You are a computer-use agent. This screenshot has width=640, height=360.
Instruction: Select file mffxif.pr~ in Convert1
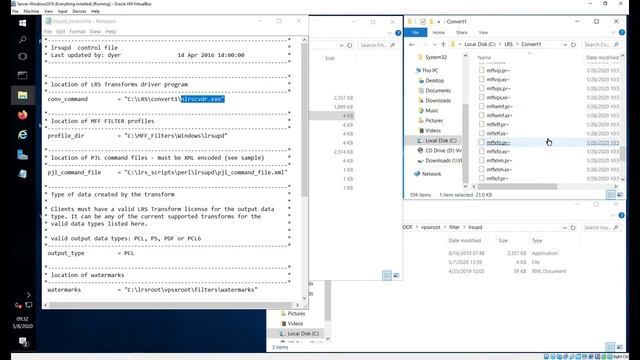click(x=498, y=178)
